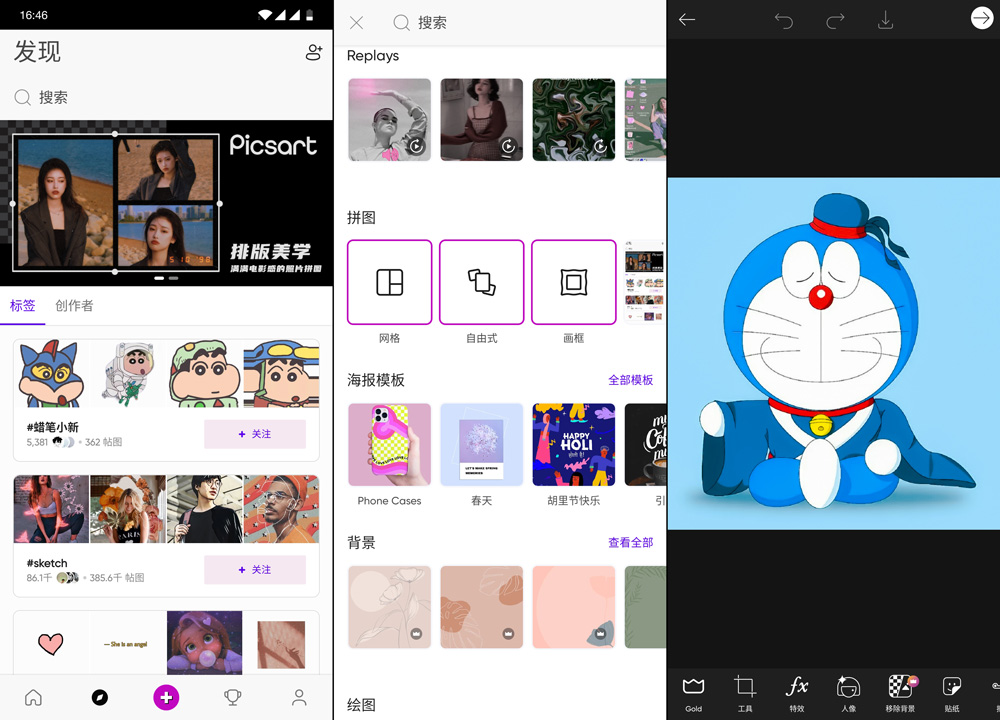Follow the #sketch tag with 关注

pyautogui.click(x=254, y=570)
